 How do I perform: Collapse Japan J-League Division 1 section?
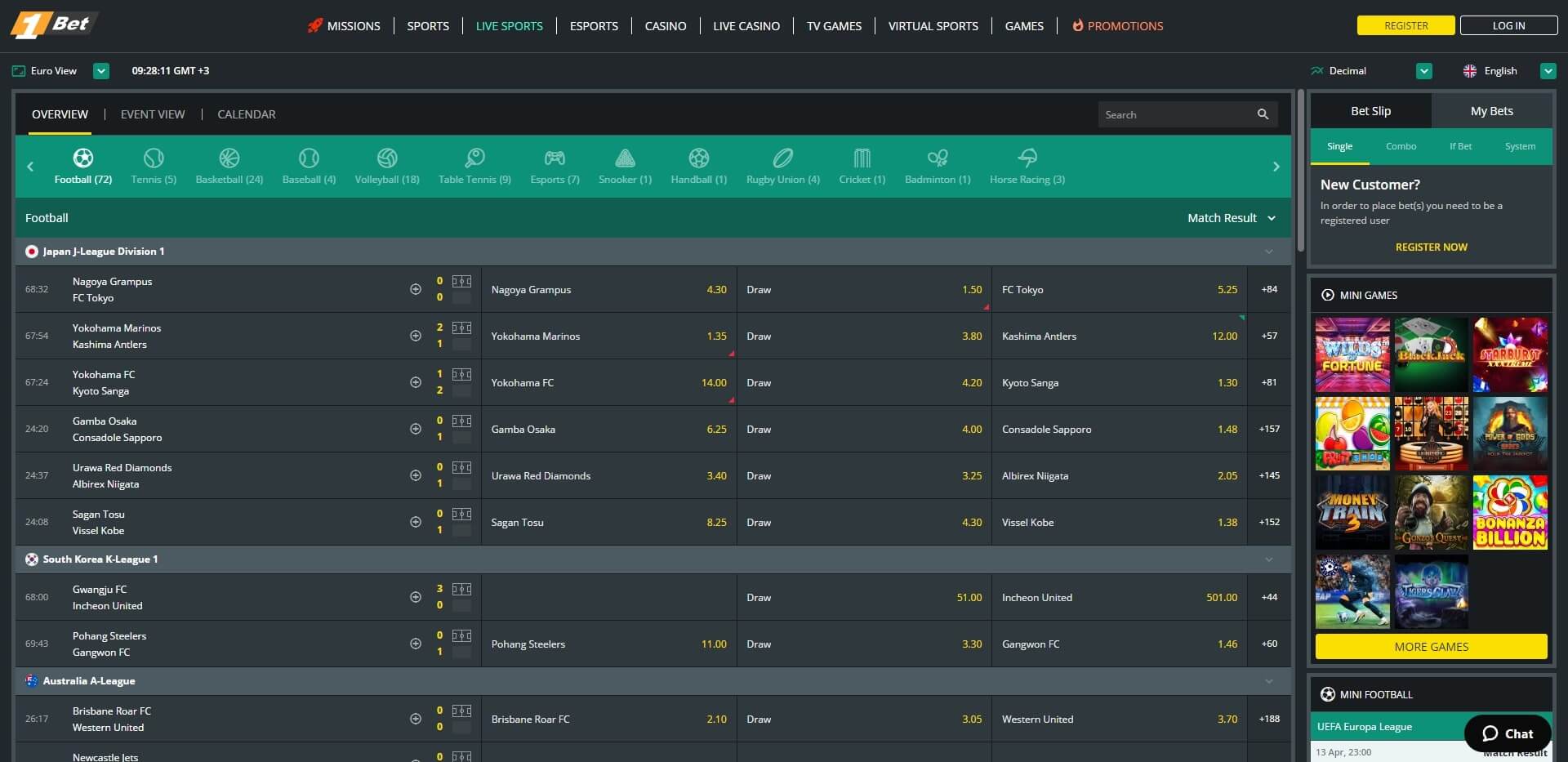tap(1269, 252)
